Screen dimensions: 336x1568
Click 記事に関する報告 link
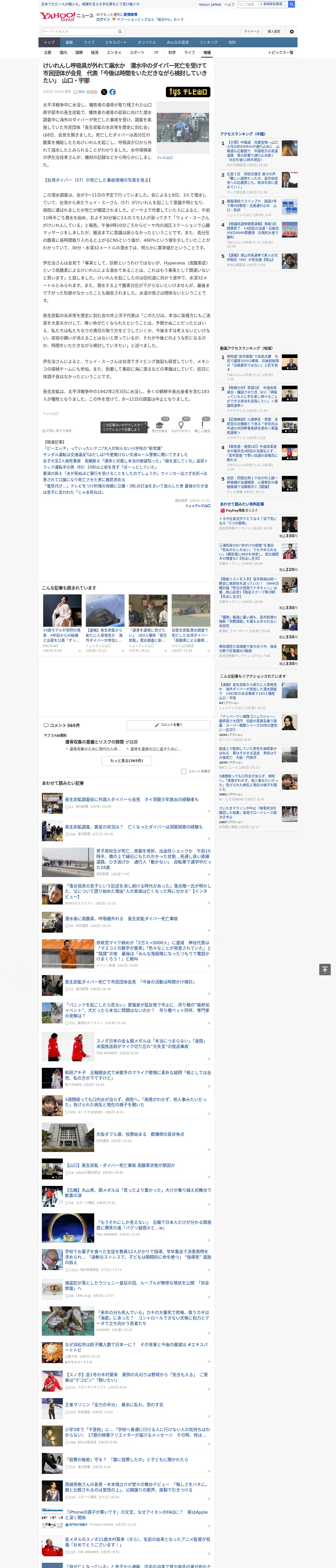57,430
